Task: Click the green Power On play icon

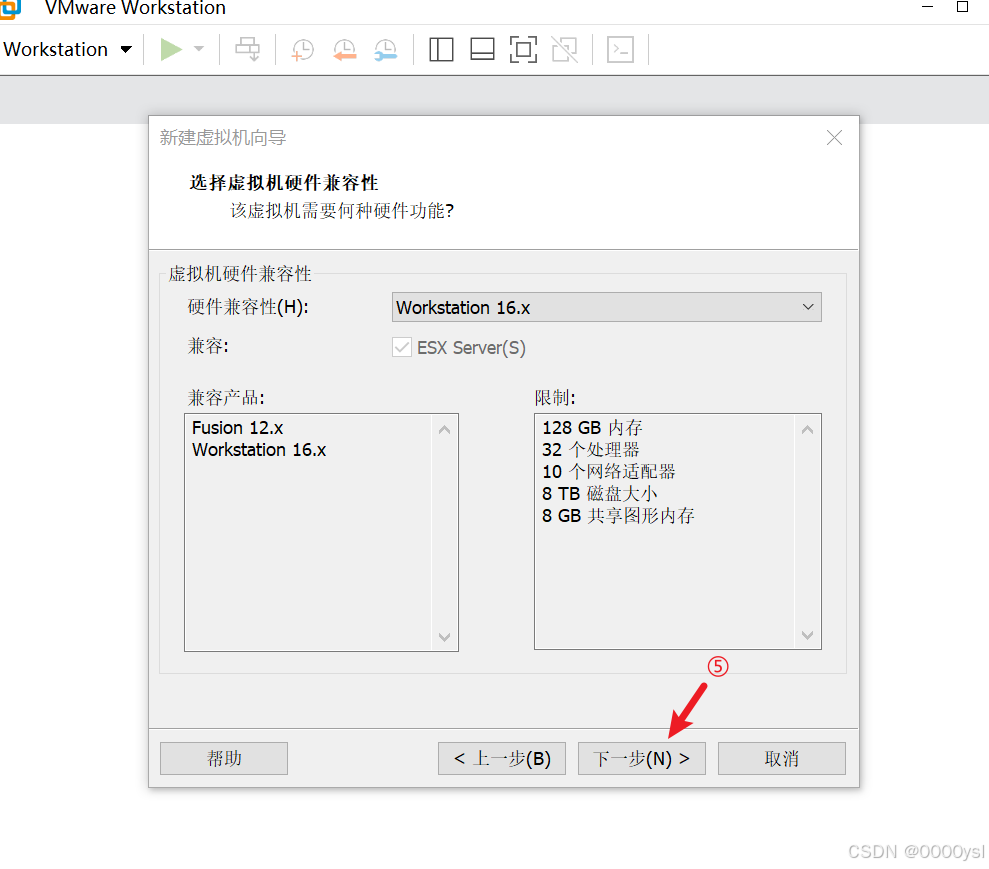Action: click(171, 49)
